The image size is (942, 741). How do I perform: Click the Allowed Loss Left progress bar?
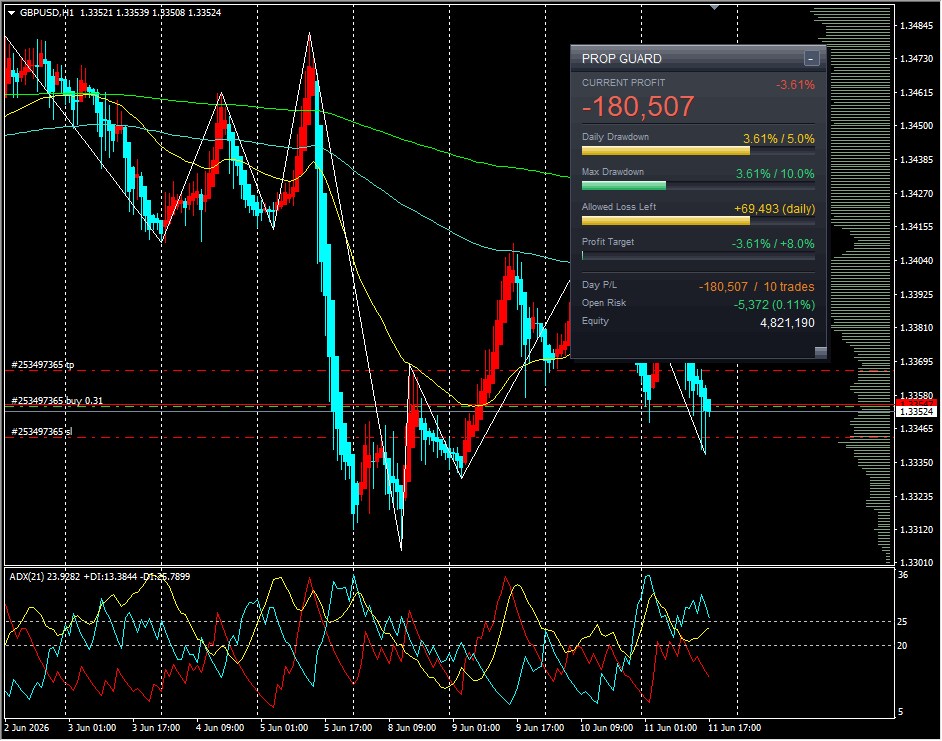pos(698,221)
